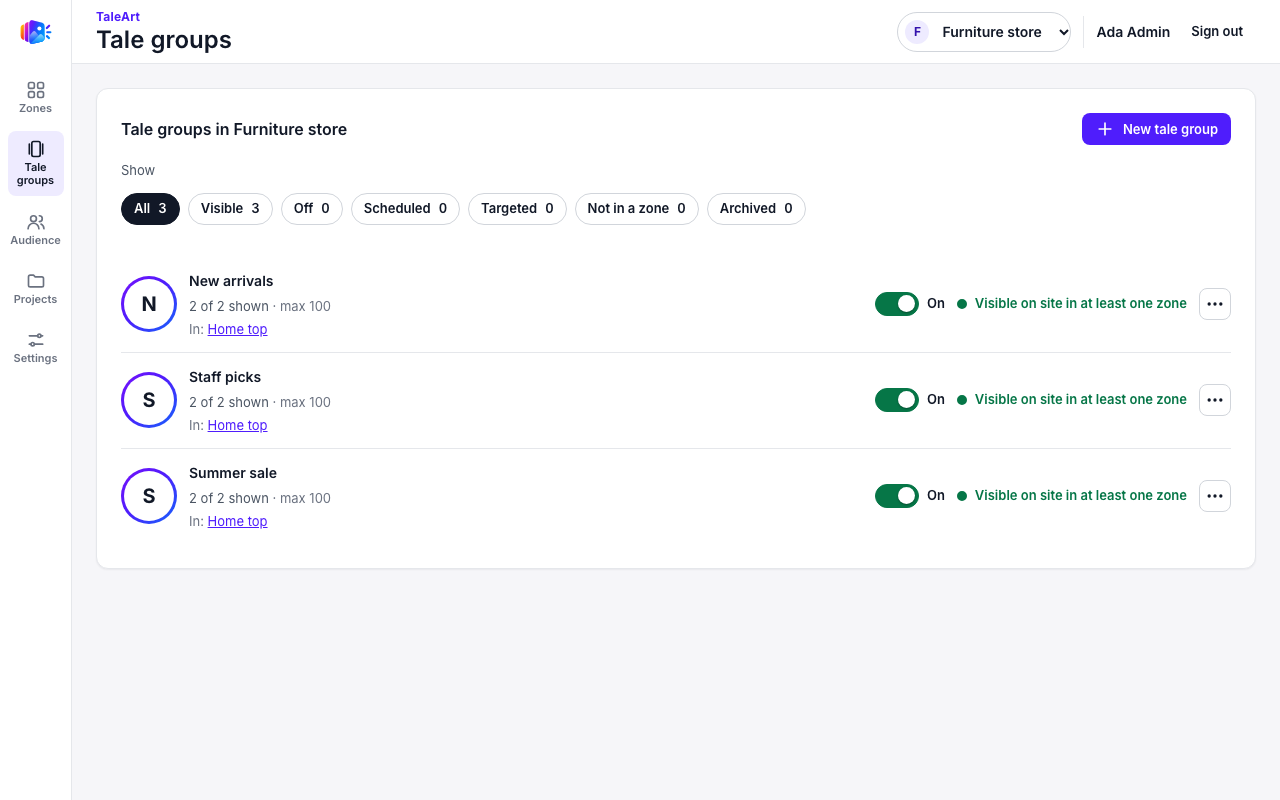
Task: Click the Summer sale group title
Action: [233, 473]
